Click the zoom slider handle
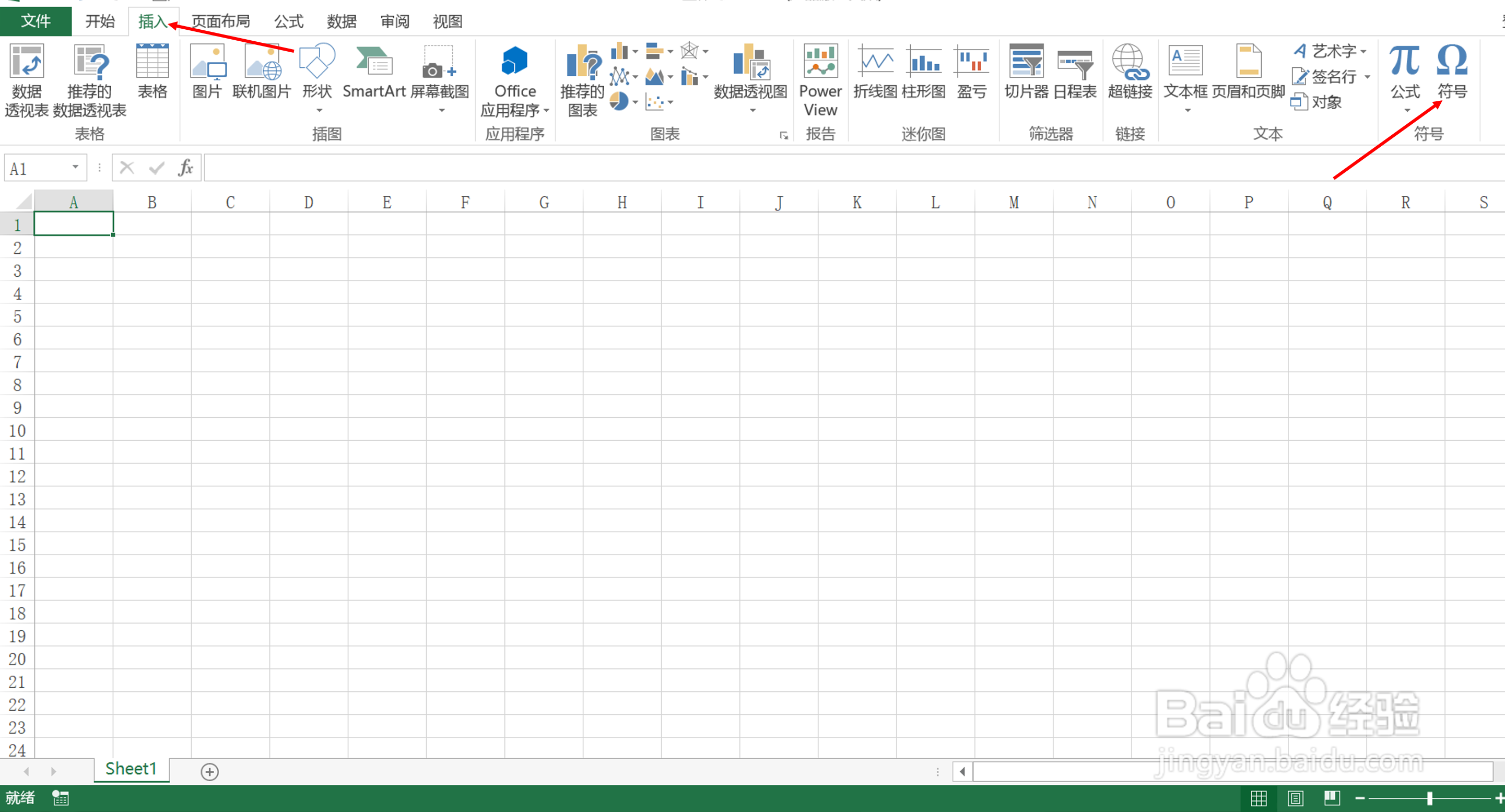Viewport: 1505px width, 812px height. (x=1429, y=798)
